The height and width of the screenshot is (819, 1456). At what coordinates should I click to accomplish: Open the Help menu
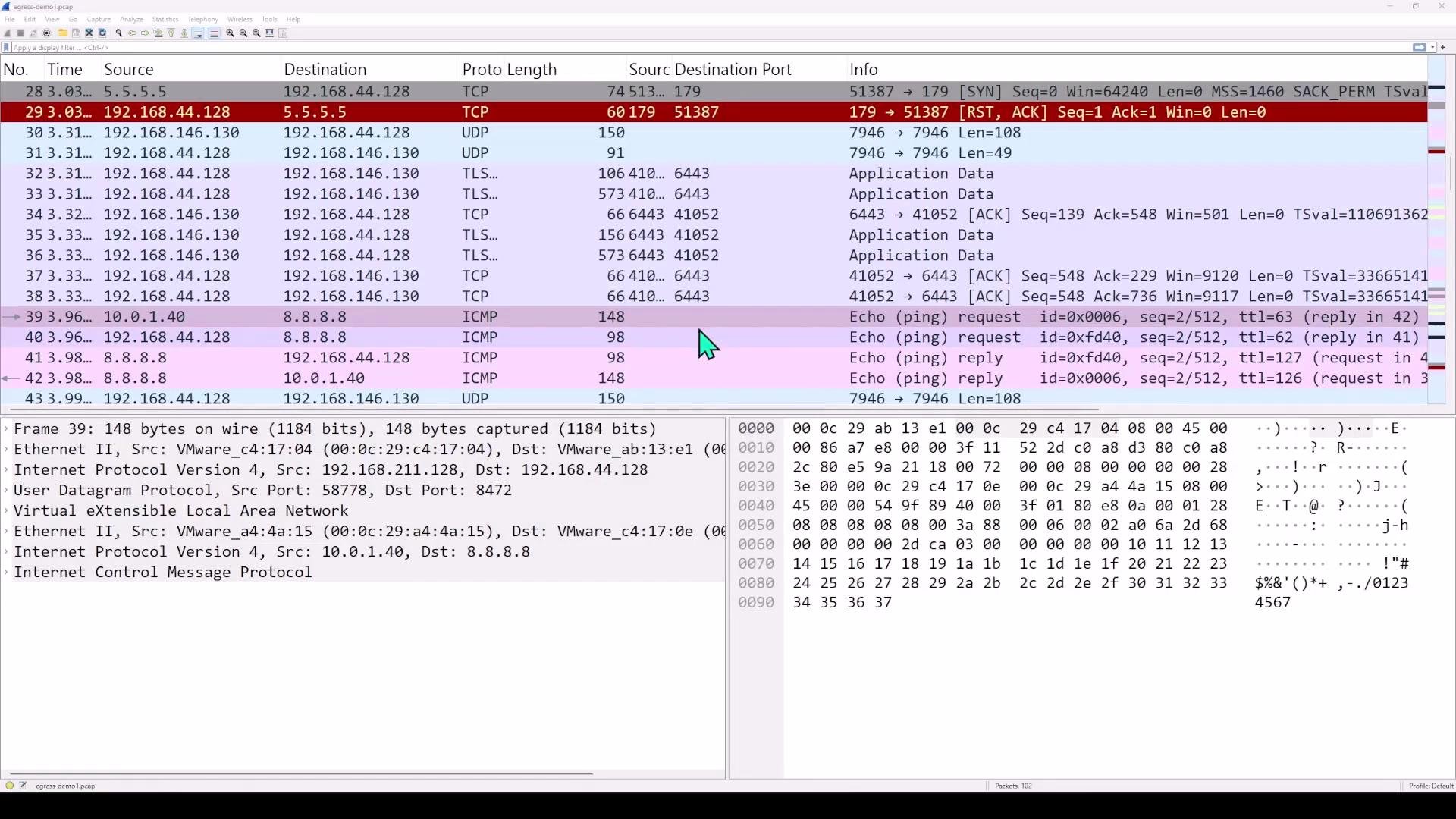pyautogui.click(x=293, y=19)
